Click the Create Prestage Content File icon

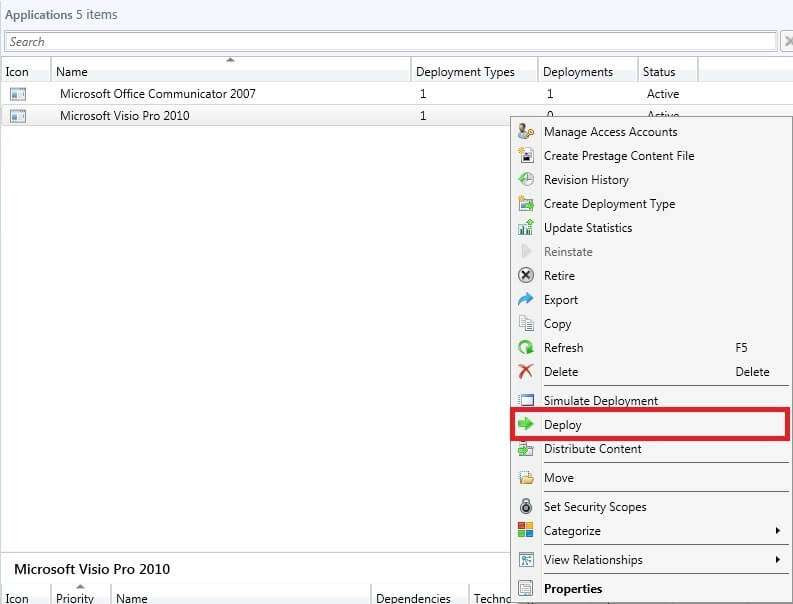point(525,155)
